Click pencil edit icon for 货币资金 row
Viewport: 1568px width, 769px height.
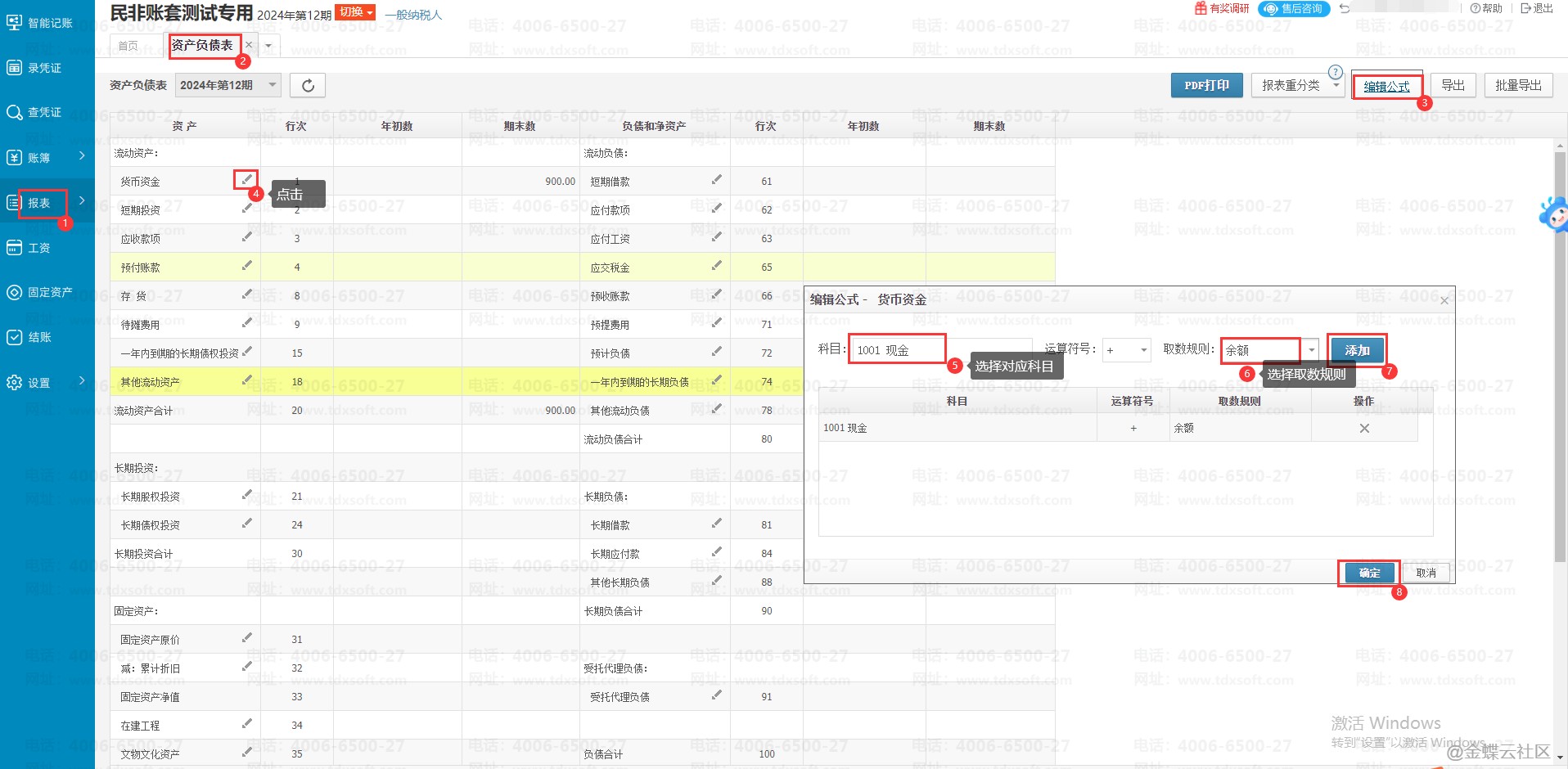(x=246, y=179)
